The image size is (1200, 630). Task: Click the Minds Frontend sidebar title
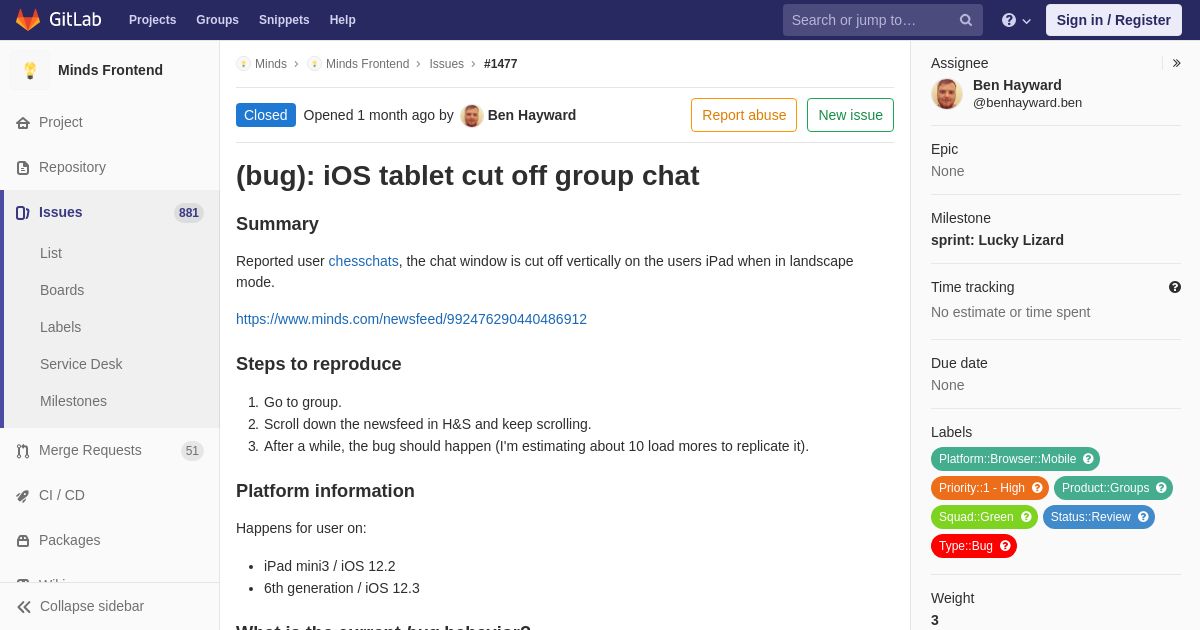pyautogui.click(x=110, y=70)
